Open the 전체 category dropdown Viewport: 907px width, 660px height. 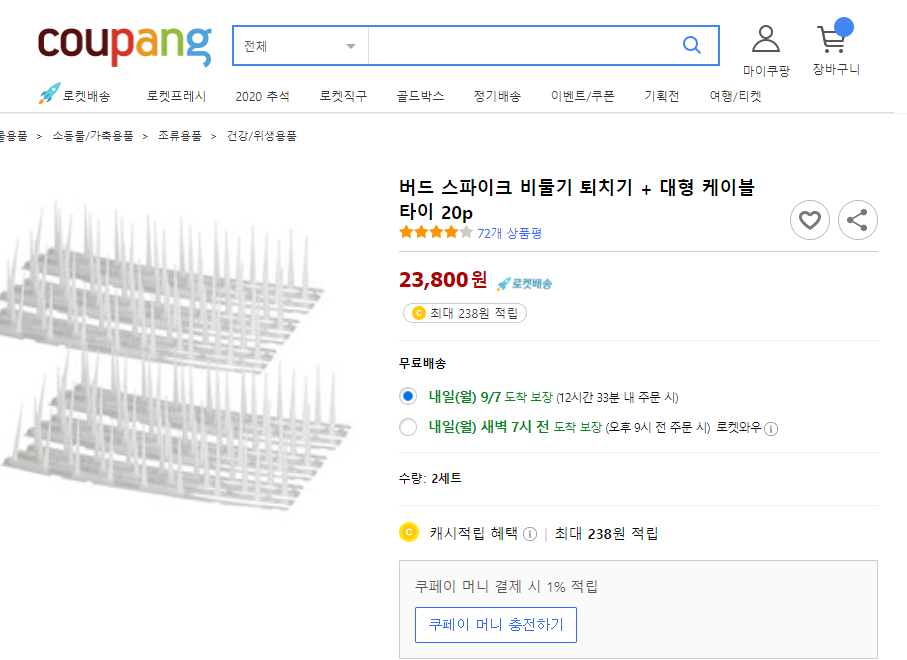point(300,46)
